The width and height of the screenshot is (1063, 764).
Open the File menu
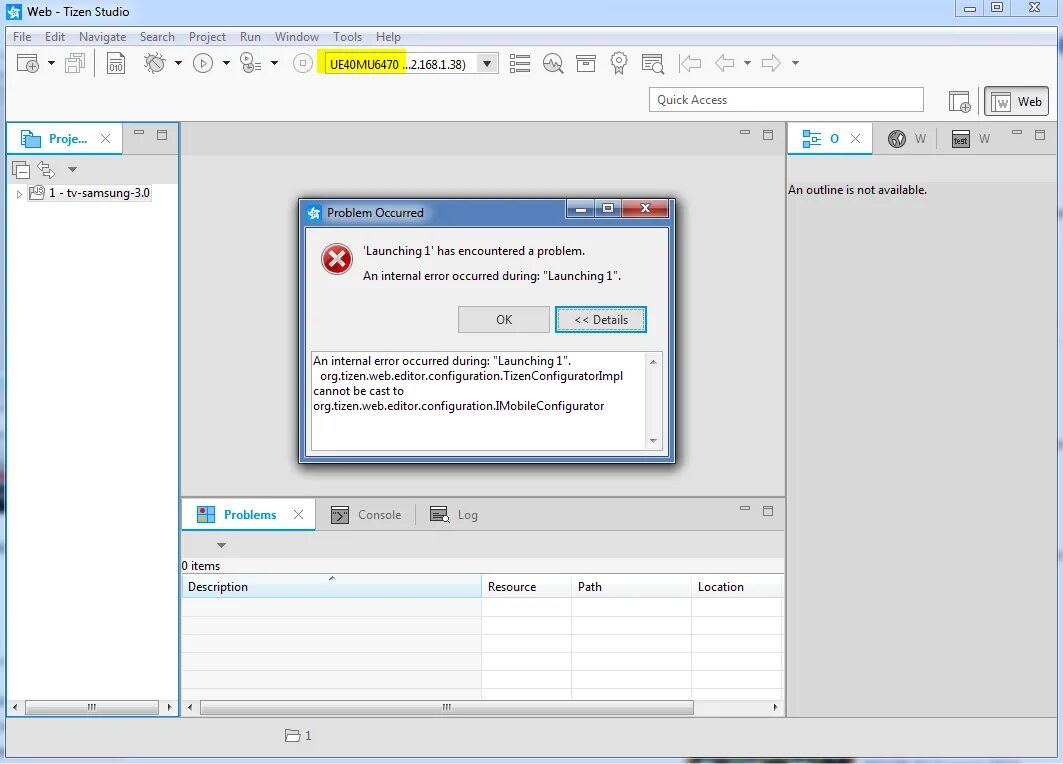point(22,37)
